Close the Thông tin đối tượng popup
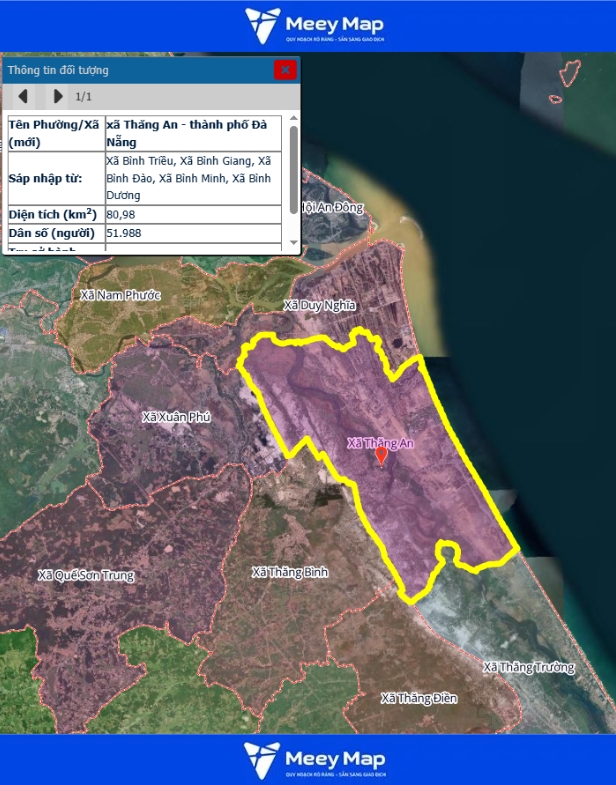This screenshot has width=616, height=785. point(285,70)
